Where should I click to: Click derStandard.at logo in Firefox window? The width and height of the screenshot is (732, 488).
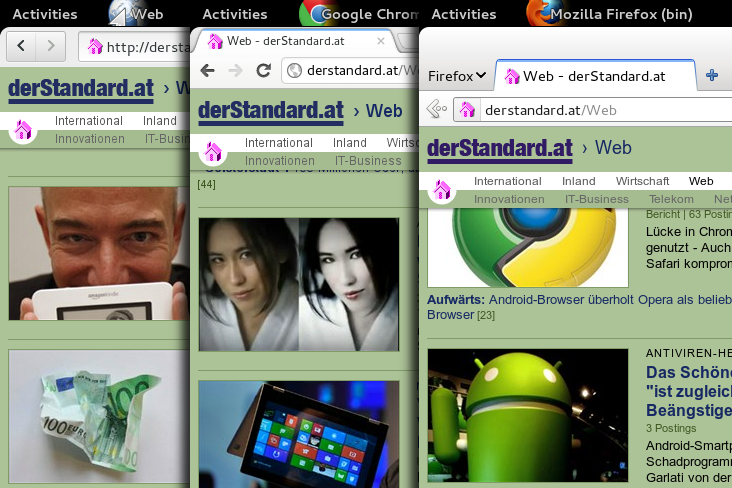500,149
